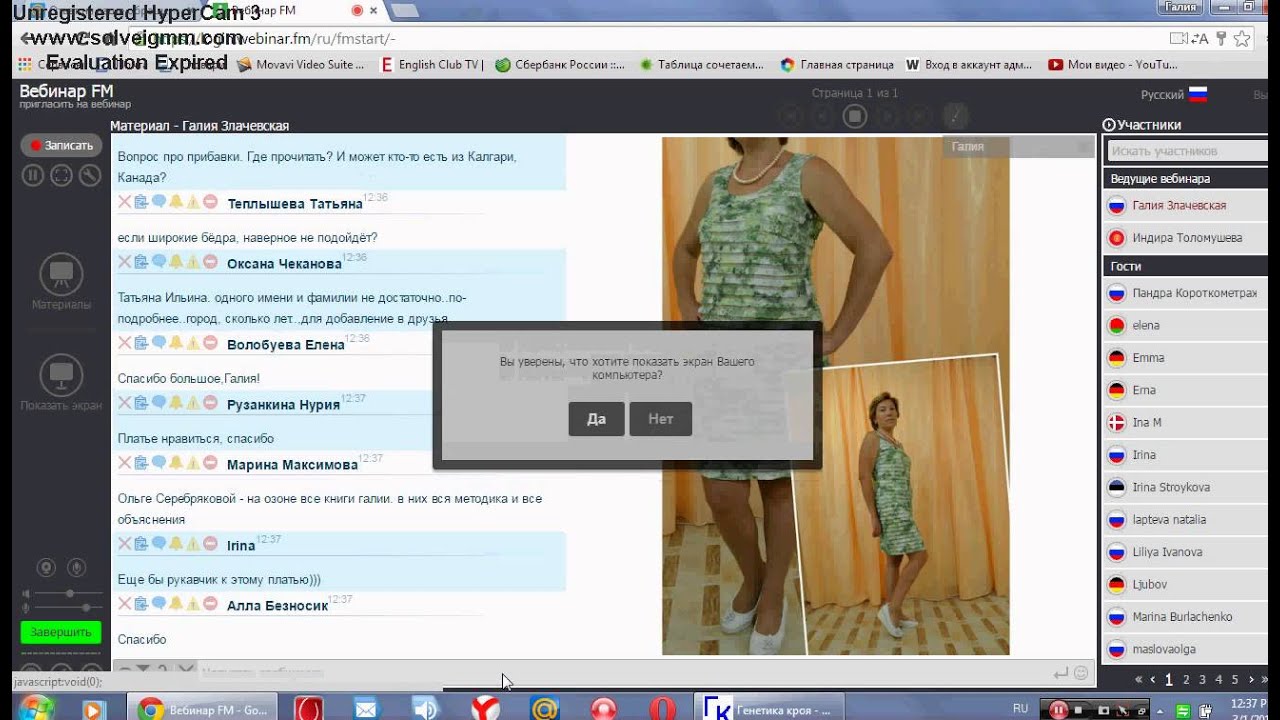Delete Оксана Чеканова's chat message
The image size is (1280, 720).
click(x=125, y=262)
